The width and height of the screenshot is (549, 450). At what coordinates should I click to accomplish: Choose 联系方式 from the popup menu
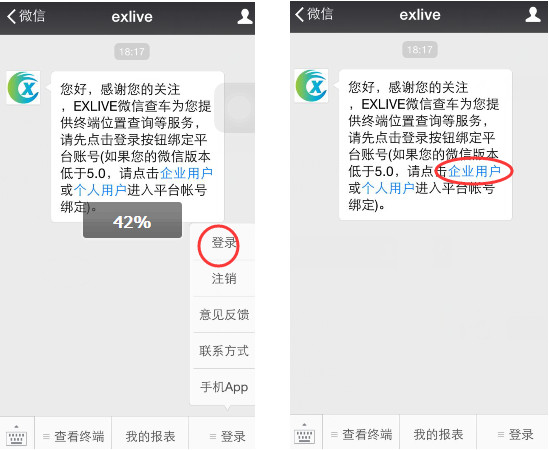point(224,351)
